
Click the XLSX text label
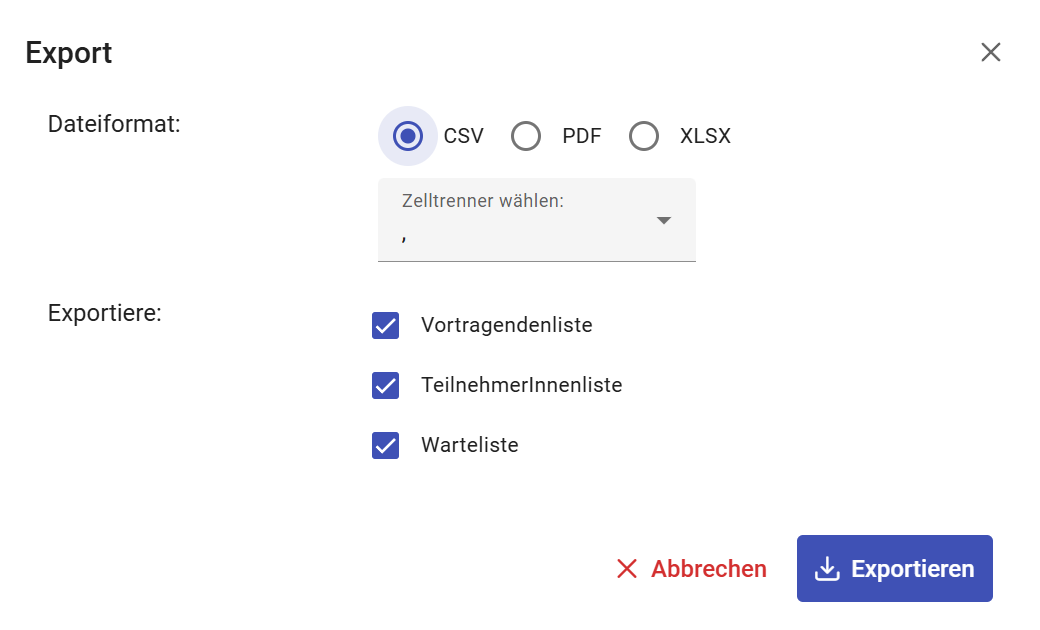(705, 136)
